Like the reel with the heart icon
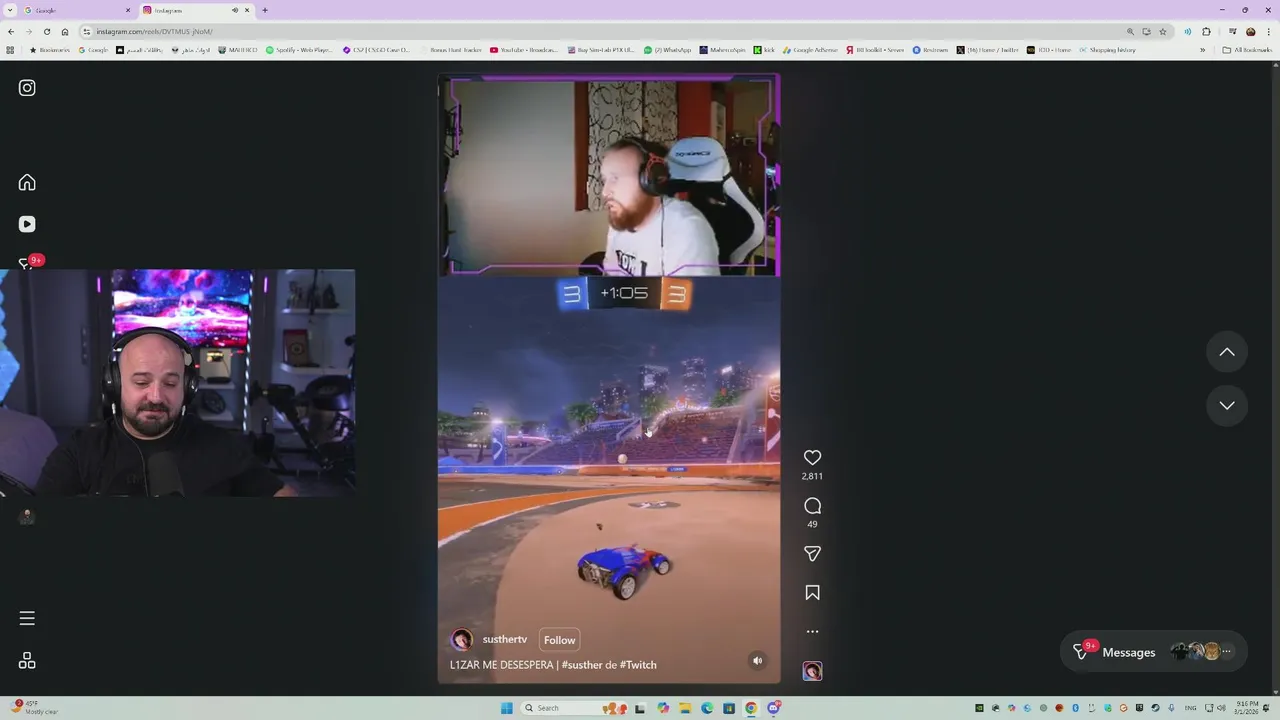 812,457
